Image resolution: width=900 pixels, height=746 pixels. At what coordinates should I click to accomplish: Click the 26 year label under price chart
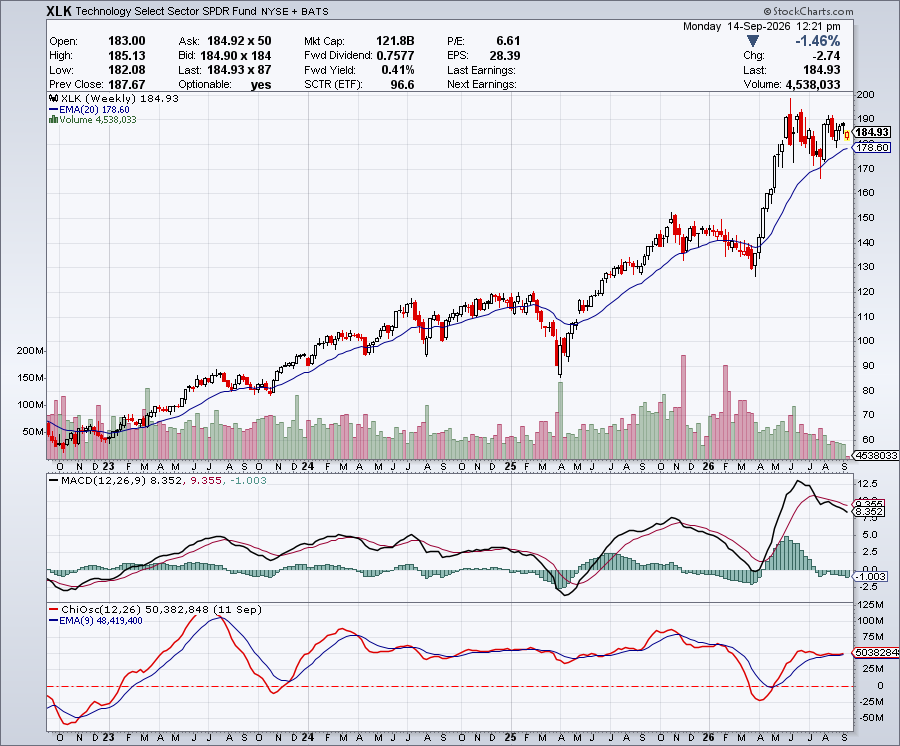pos(708,467)
